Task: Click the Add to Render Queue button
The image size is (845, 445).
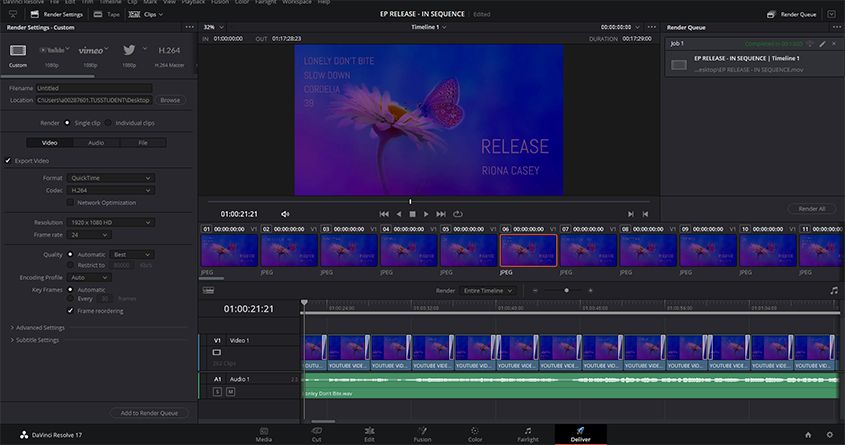Action: (149, 413)
